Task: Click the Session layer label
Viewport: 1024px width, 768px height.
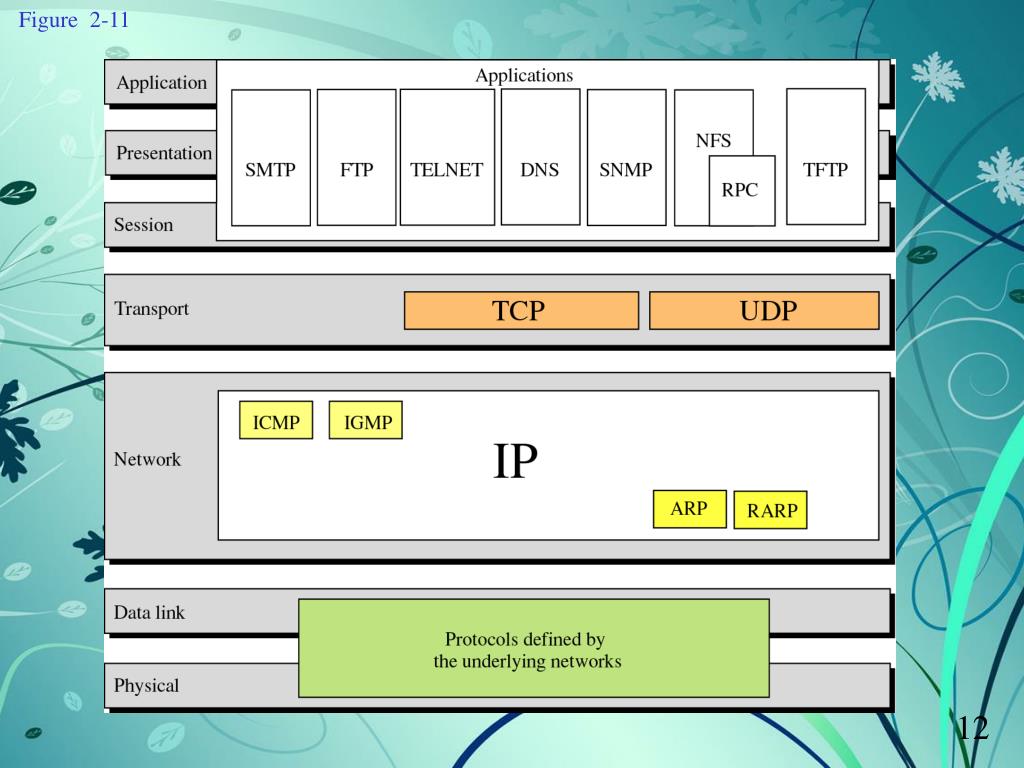Action: pyautogui.click(x=144, y=225)
